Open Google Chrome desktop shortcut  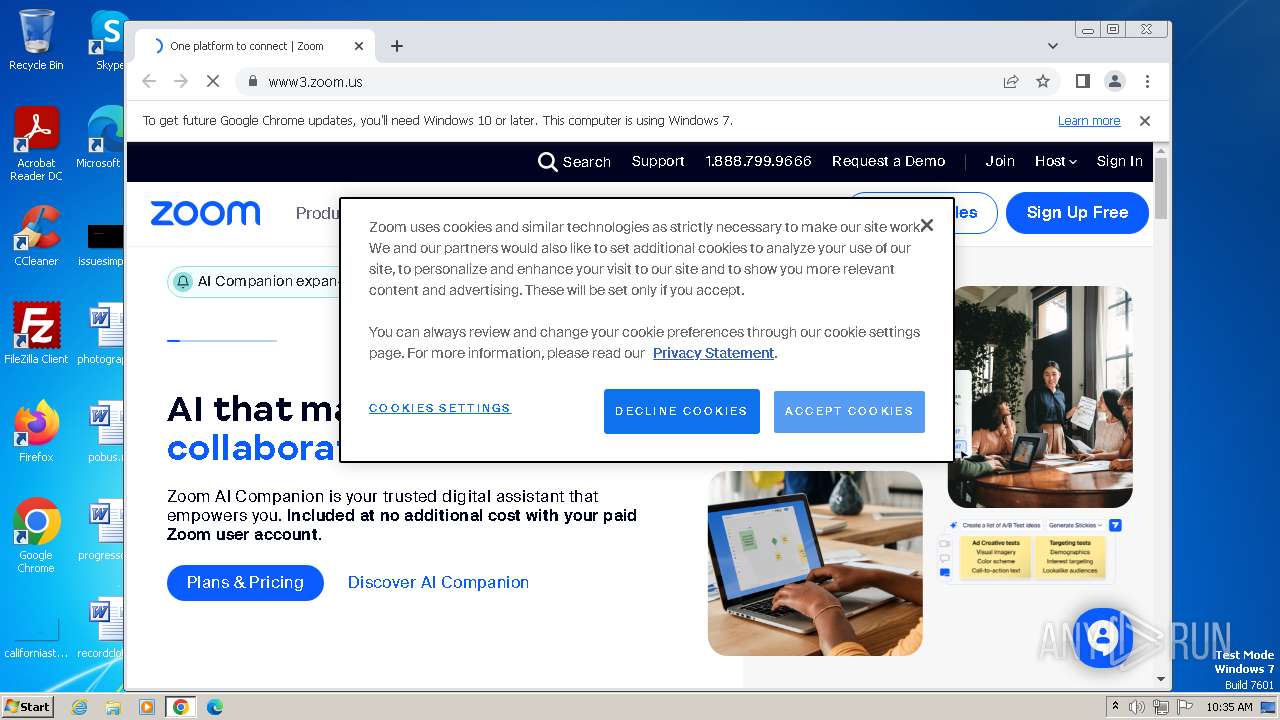[x=36, y=536]
